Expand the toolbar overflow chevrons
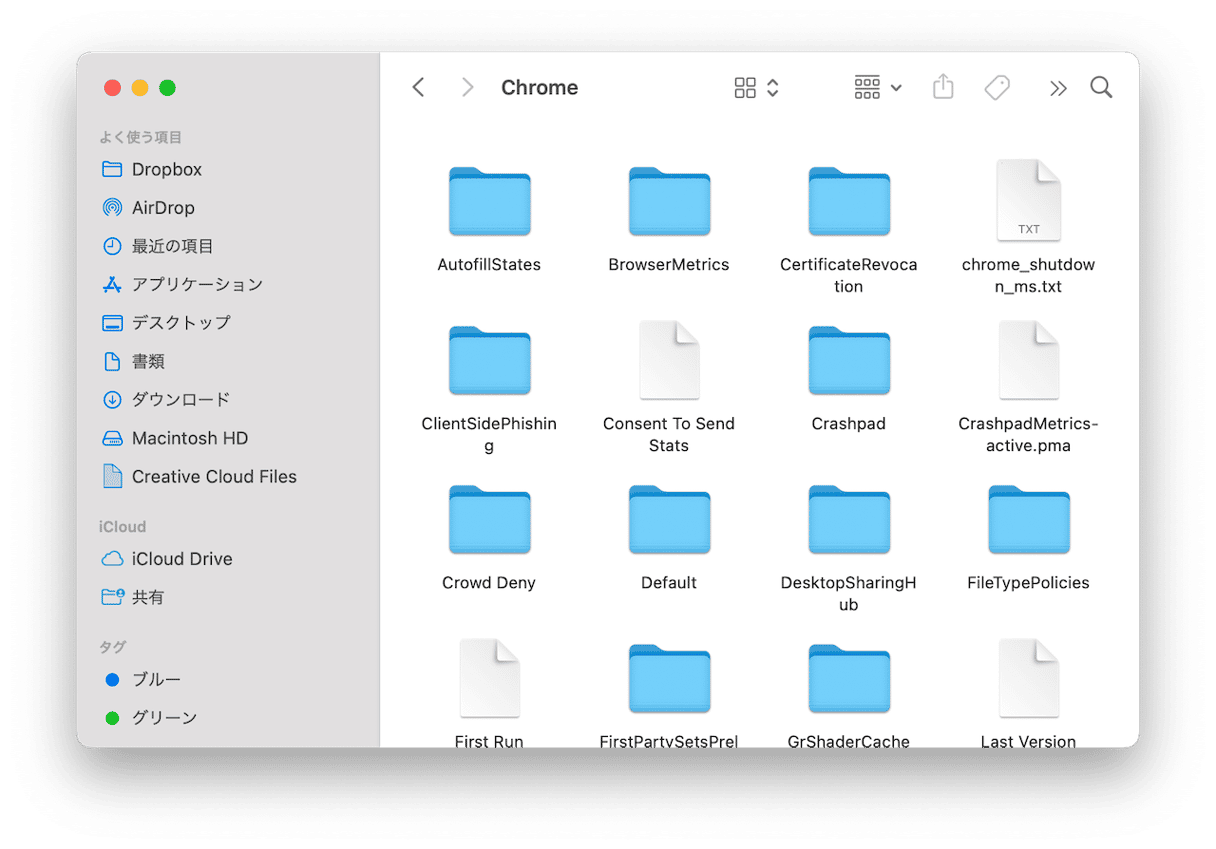This screenshot has height=849, width=1216. pyautogui.click(x=1058, y=88)
